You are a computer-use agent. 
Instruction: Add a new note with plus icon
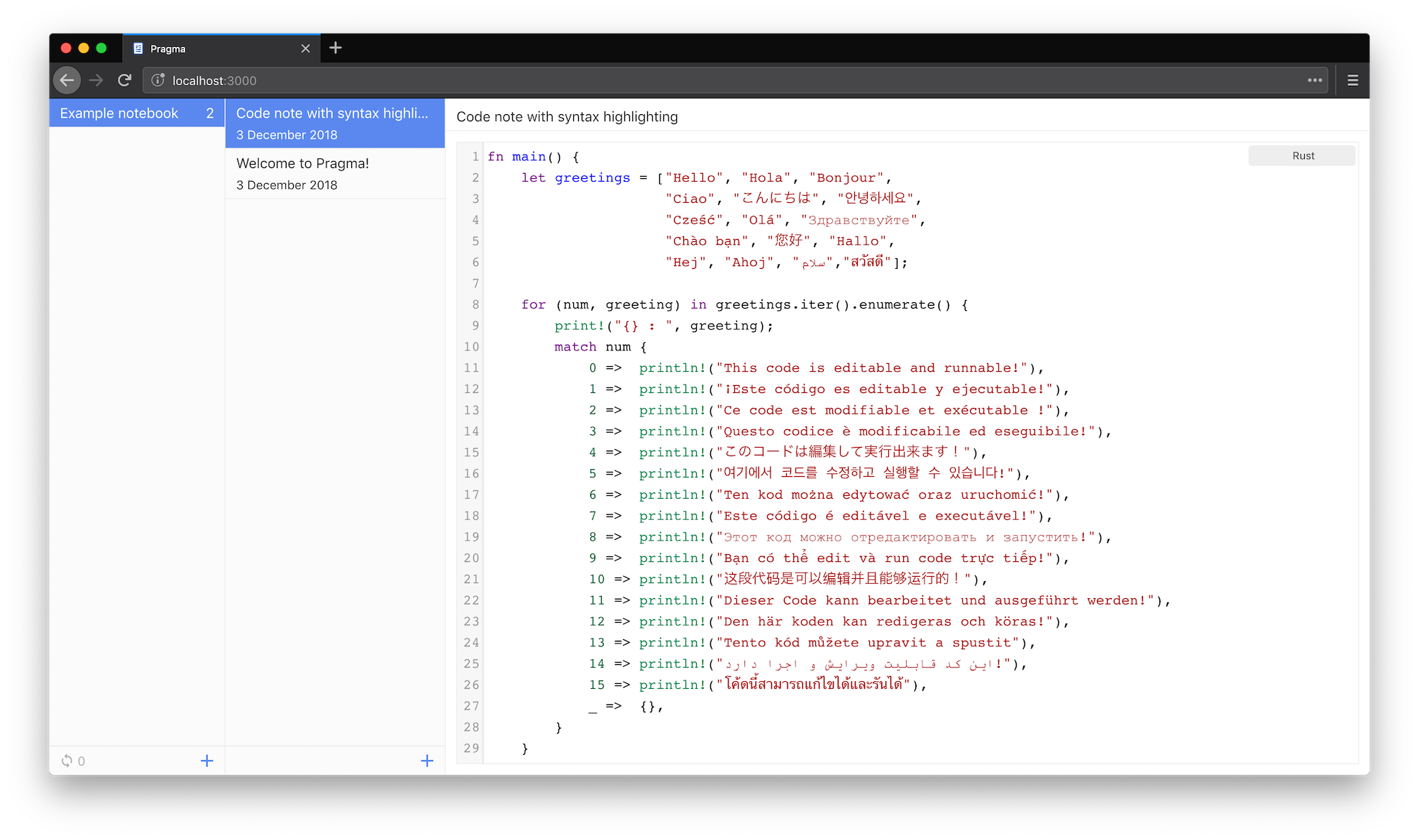pyautogui.click(x=426, y=761)
